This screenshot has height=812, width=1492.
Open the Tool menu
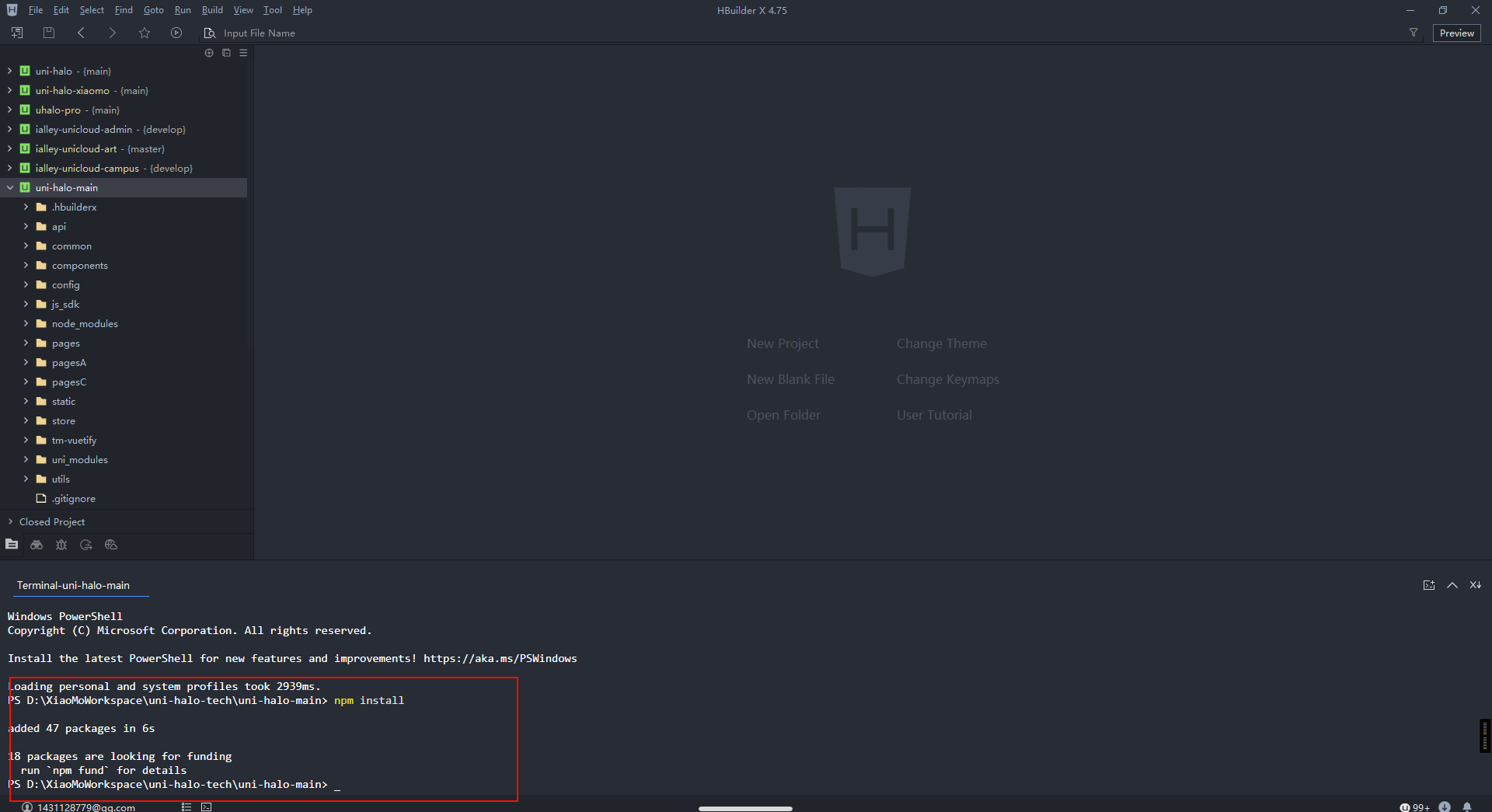coord(273,10)
